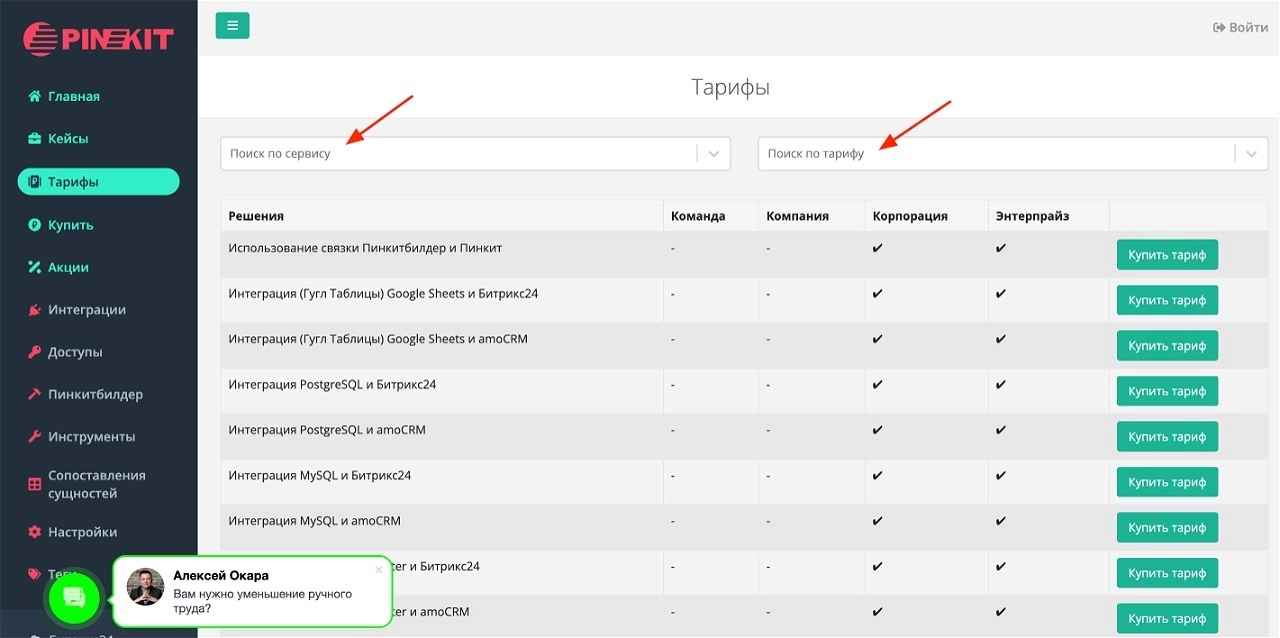The height and width of the screenshot is (638, 1280).
Task: Buy tariff for Интеграция MySQL и amoCRM
Action: (1167, 527)
